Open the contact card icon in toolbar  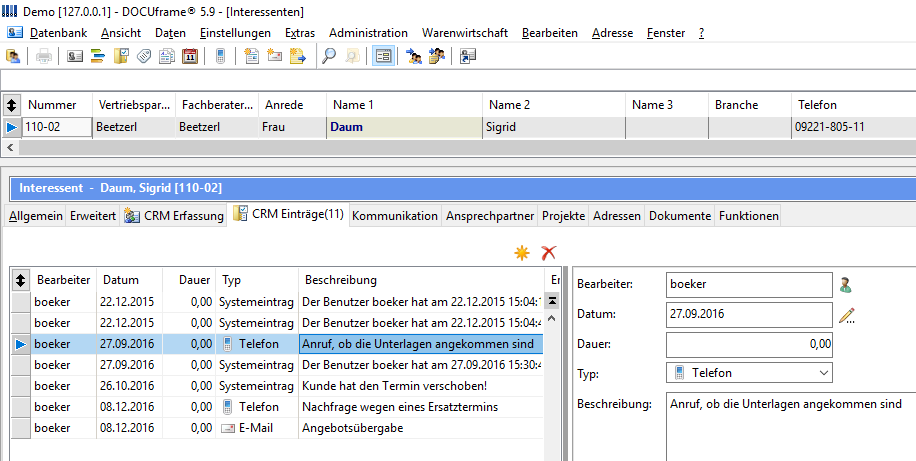click(x=75, y=57)
